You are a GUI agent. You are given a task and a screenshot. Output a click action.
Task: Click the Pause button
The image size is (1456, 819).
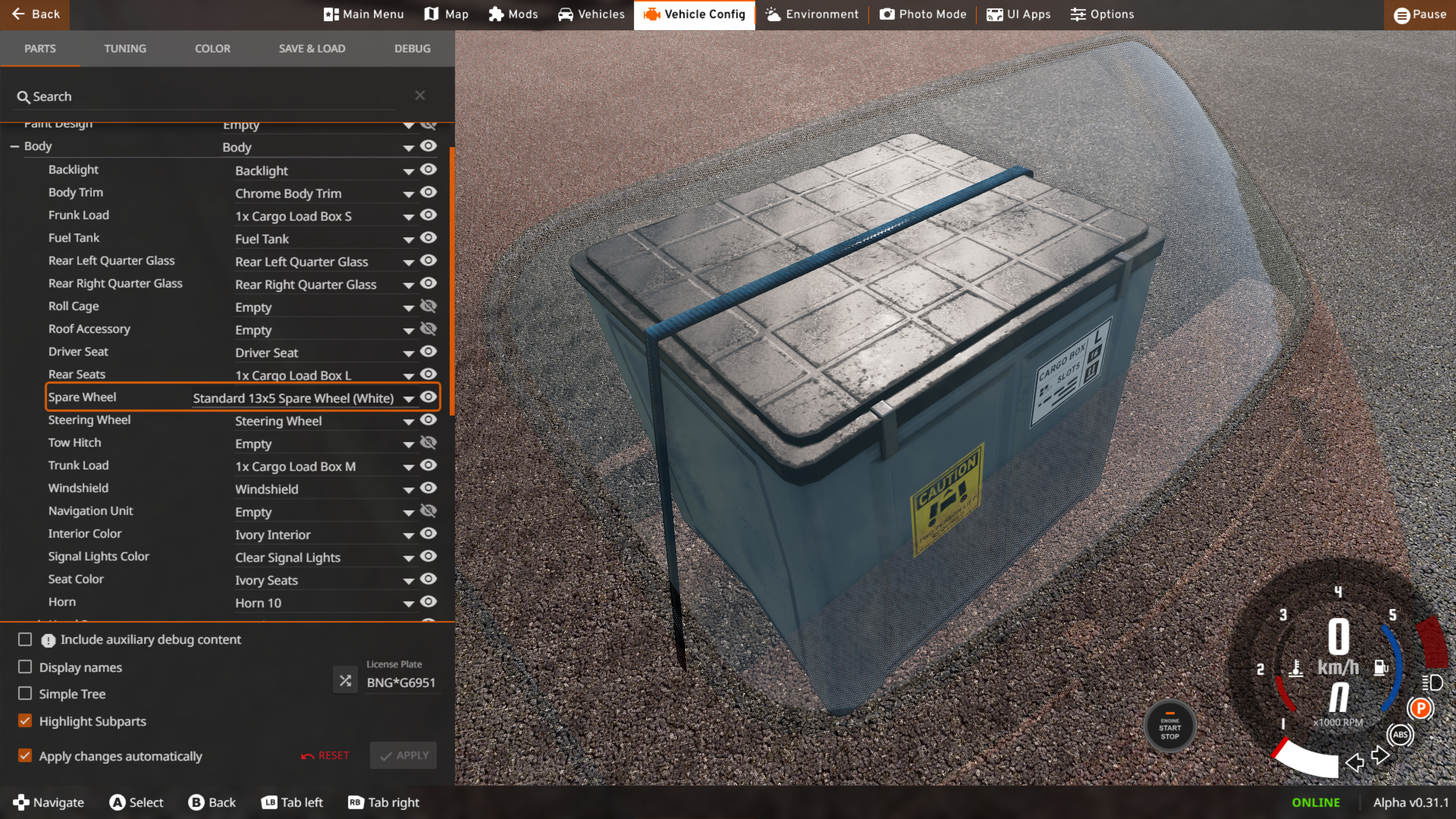pyautogui.click(x=1420, y=15)
